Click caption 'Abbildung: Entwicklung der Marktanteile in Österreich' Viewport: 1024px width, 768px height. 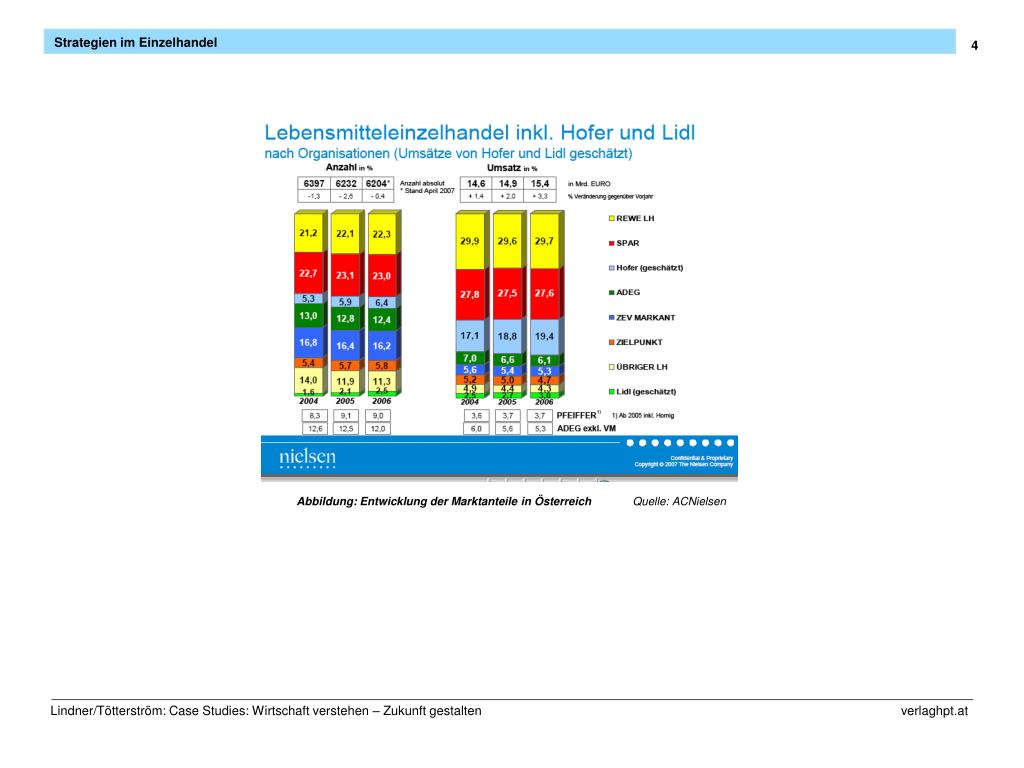(x=444, y=502)
